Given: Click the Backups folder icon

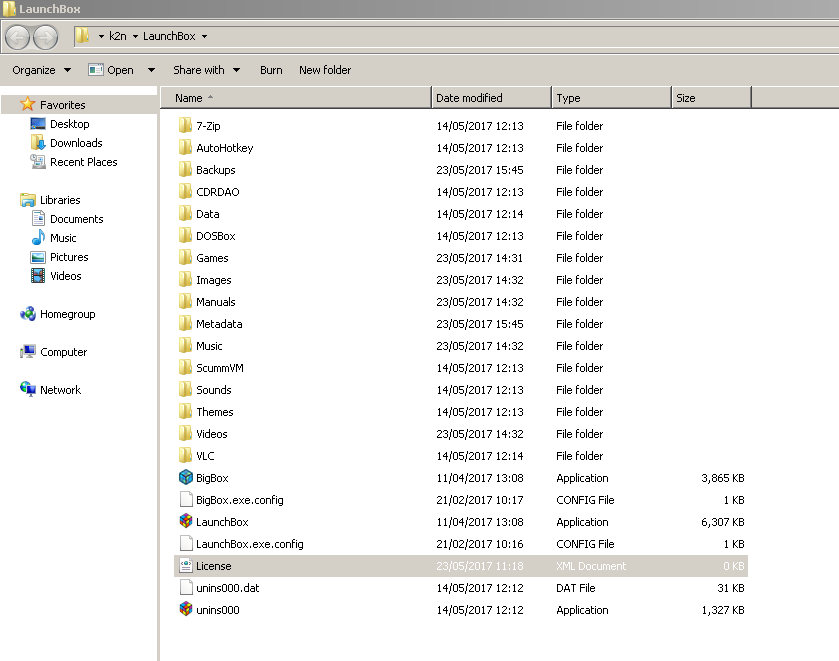Looking at the screenshot, I should pyautogui.click(x=185, y=169).
